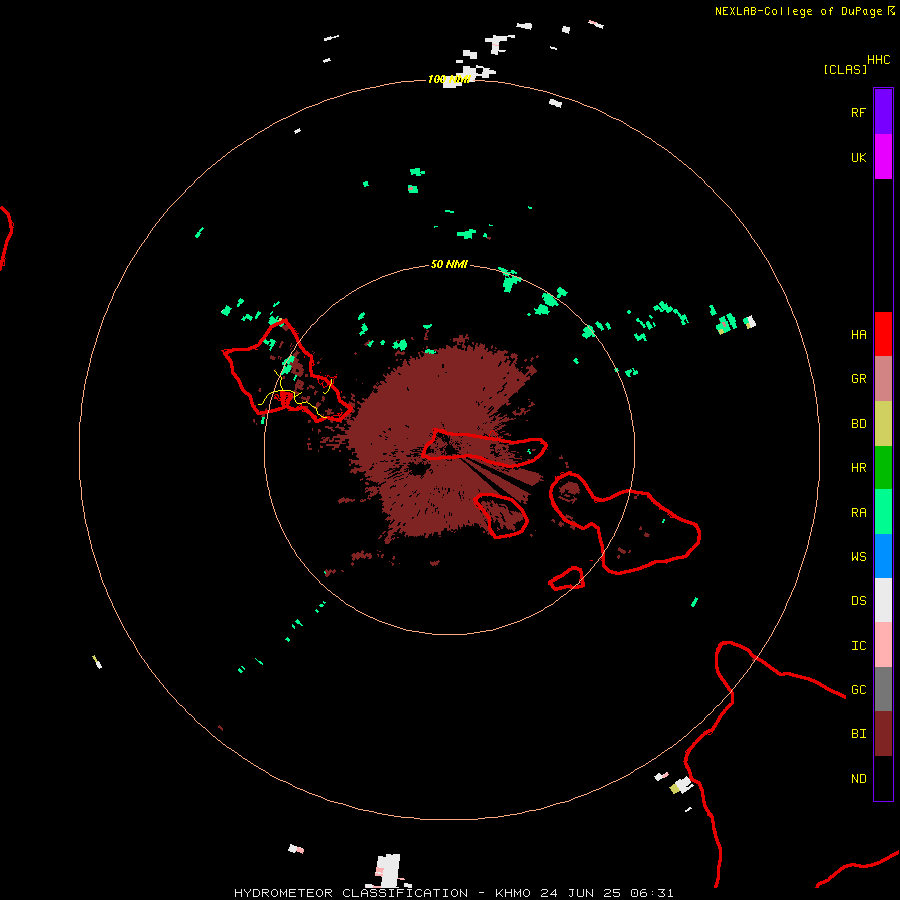Click the NEXLAB-College of DuPage credit
900x900 pixels.
[798, 11]
